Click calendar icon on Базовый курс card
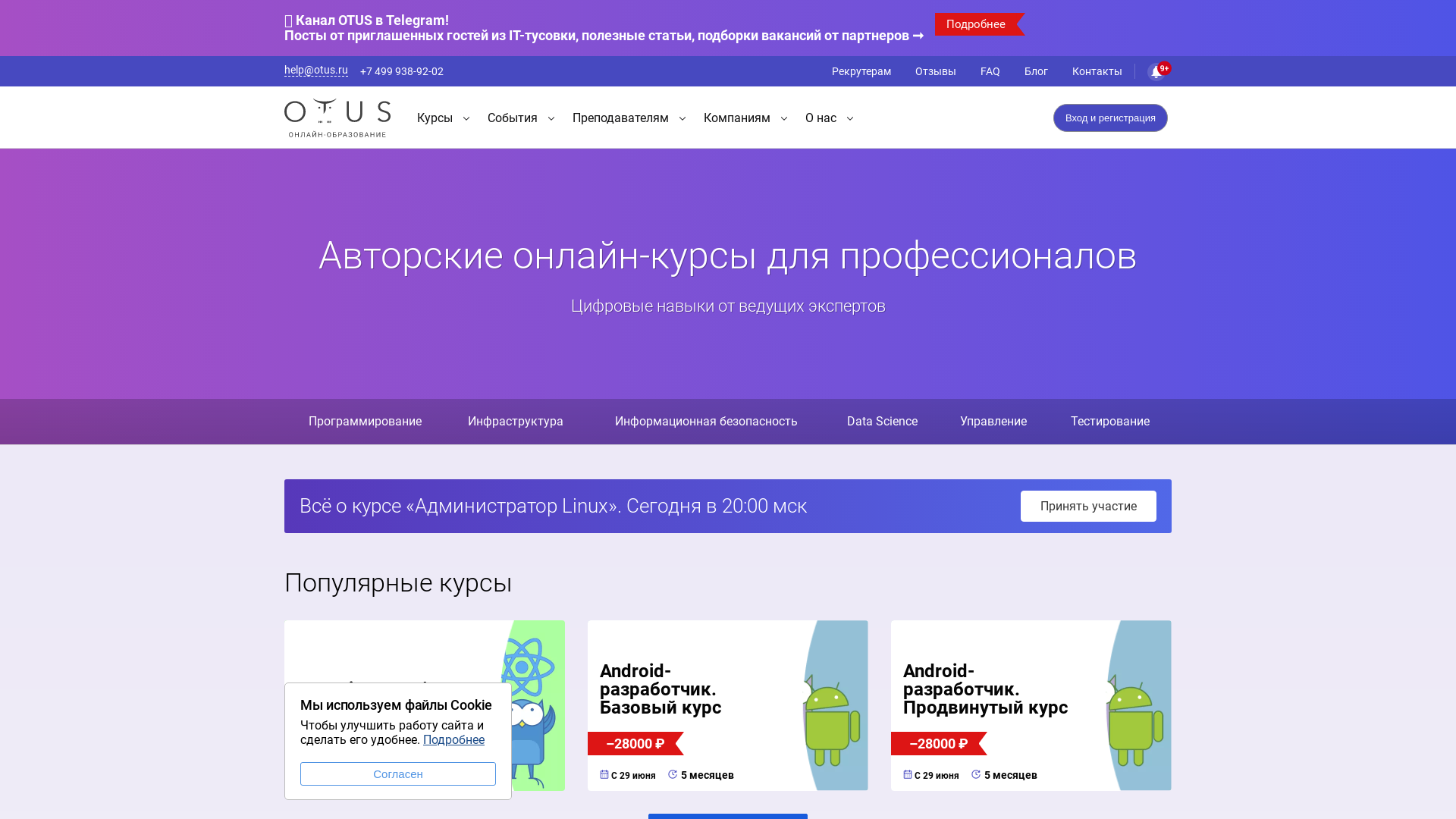This screenshot has height=819, width=1456. [x=604, y=774]
